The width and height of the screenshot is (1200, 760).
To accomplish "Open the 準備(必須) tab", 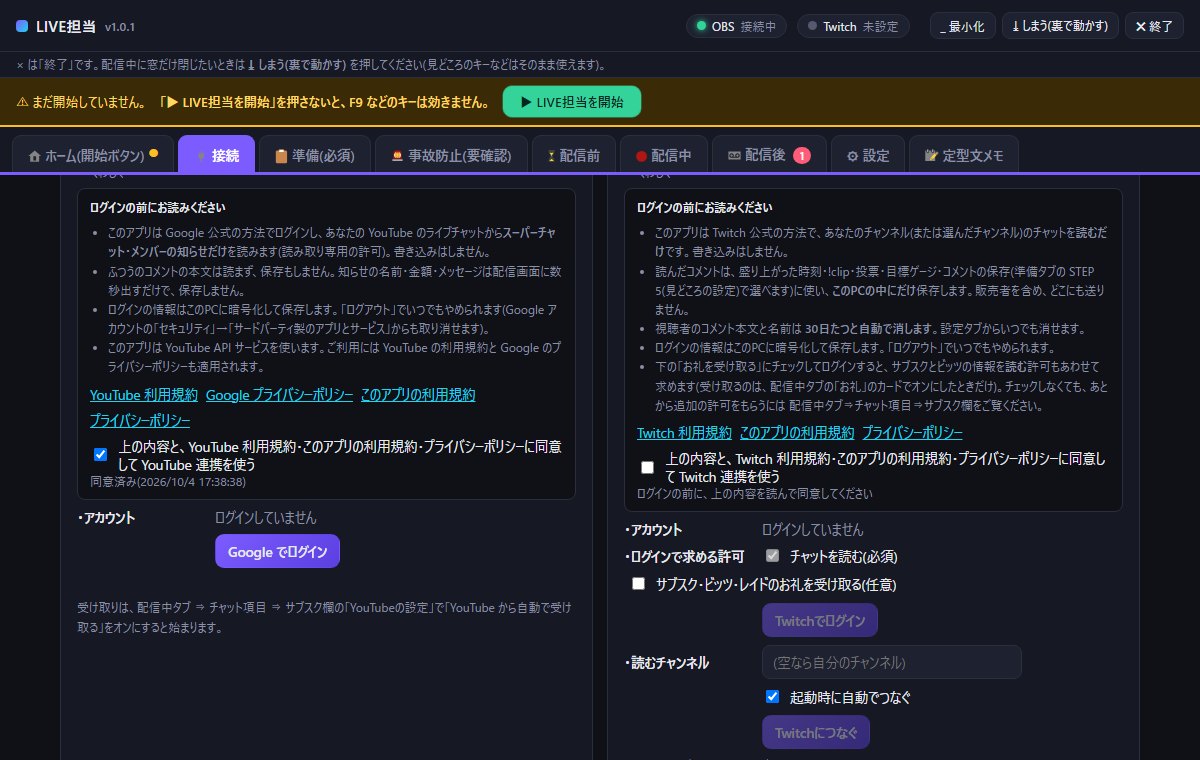I will (x=315, y=155).
